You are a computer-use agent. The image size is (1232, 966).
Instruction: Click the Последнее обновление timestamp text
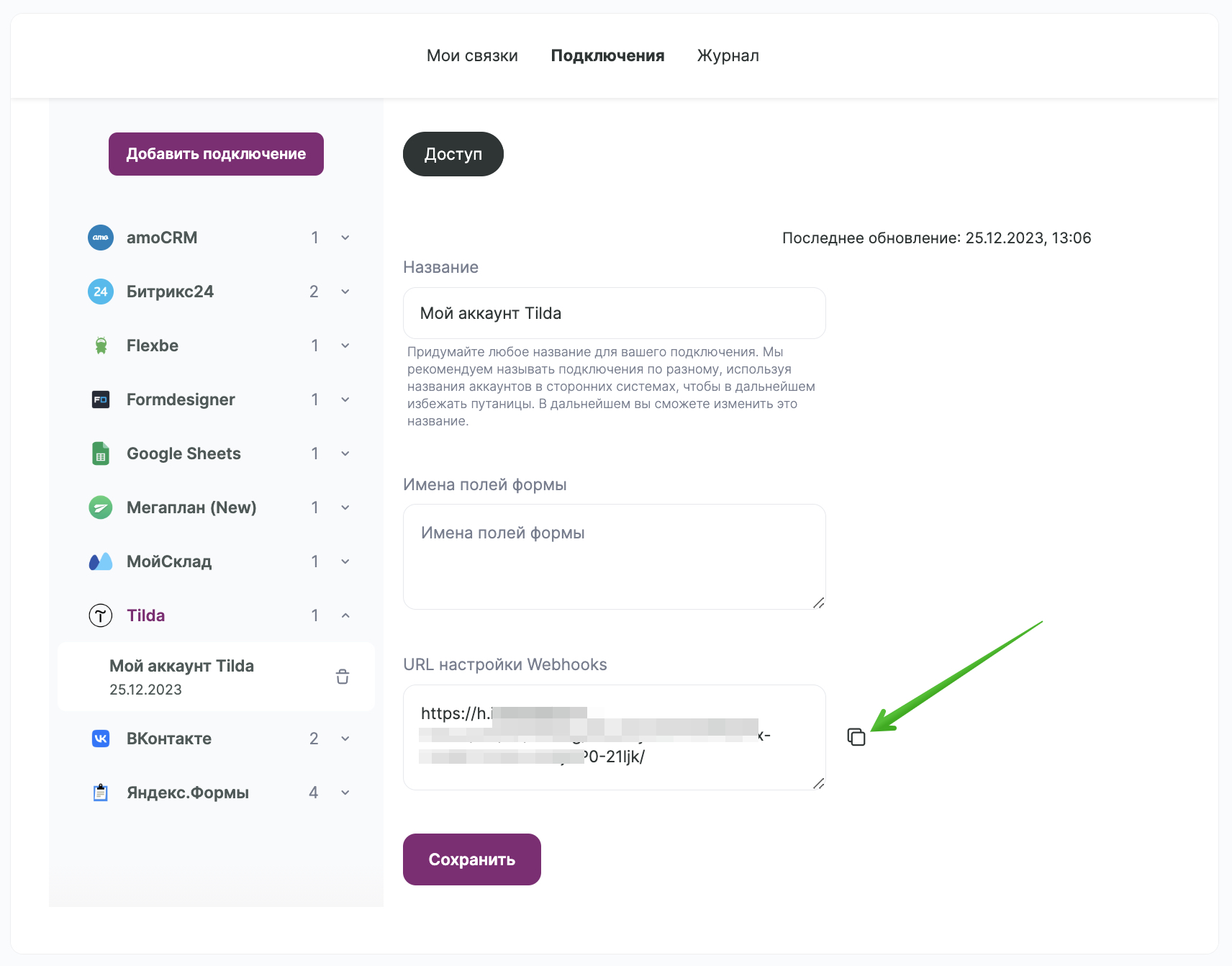click(x=936, y=238)
